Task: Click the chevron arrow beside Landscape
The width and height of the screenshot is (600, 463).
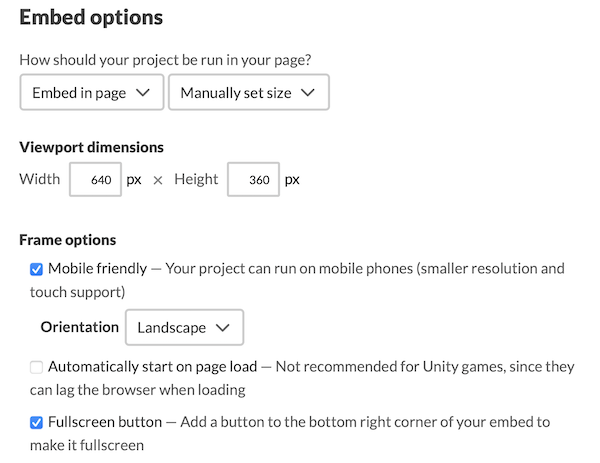Action: (x=222, y=327)
